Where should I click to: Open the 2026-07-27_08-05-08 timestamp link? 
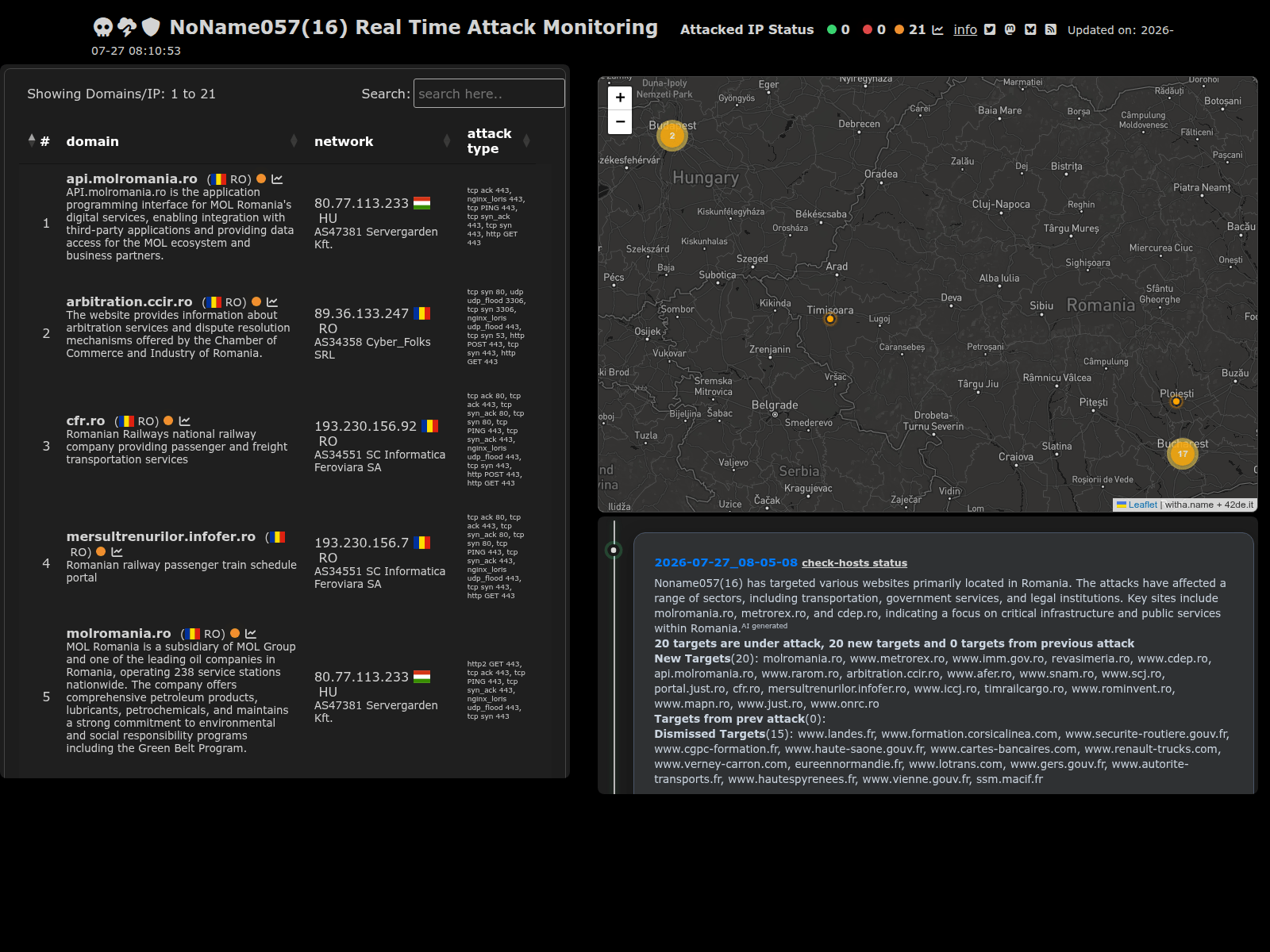pyautogui.click(x=725, y=562)
